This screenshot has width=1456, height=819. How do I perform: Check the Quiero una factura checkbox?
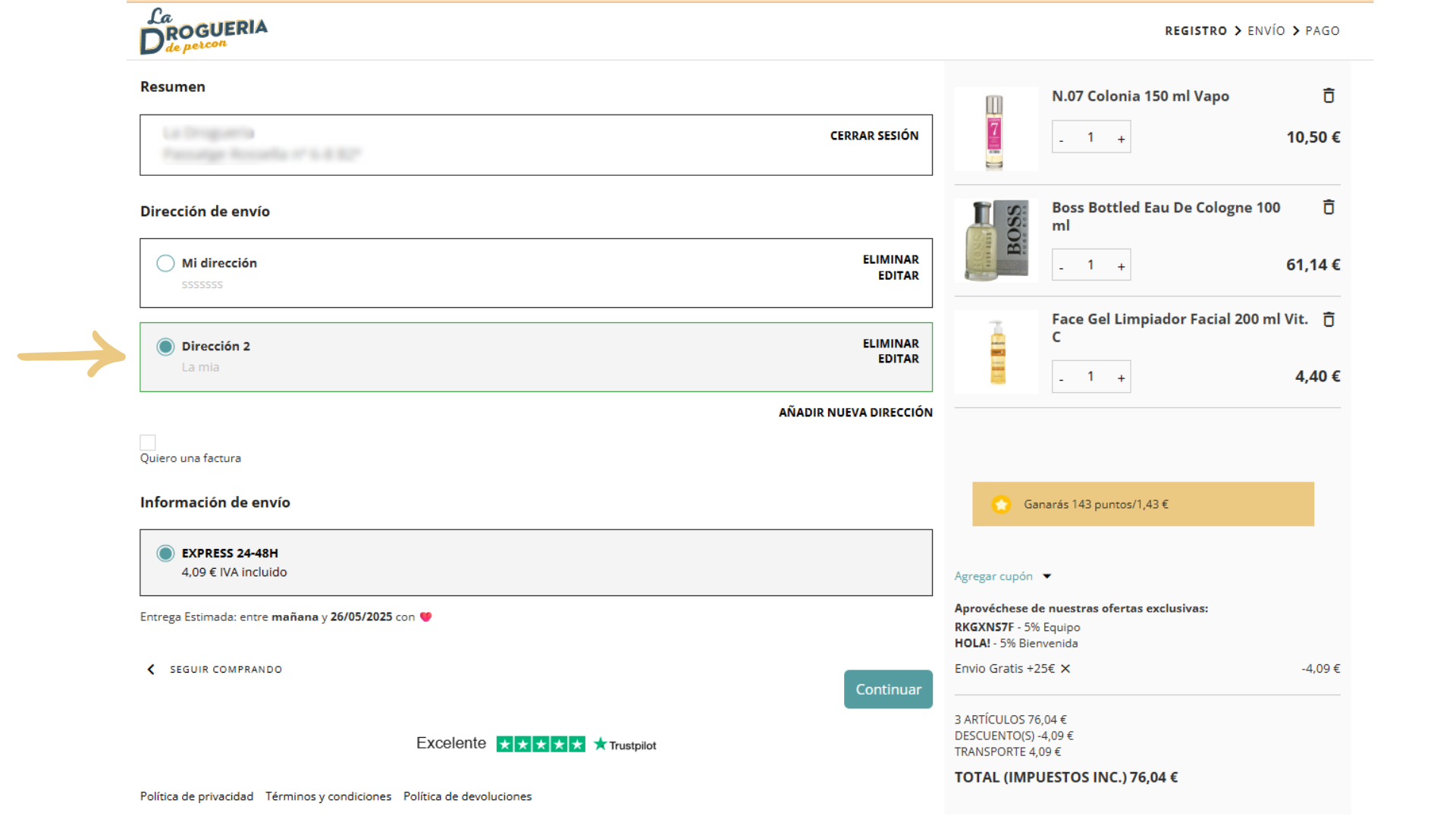tap(148, 443)
